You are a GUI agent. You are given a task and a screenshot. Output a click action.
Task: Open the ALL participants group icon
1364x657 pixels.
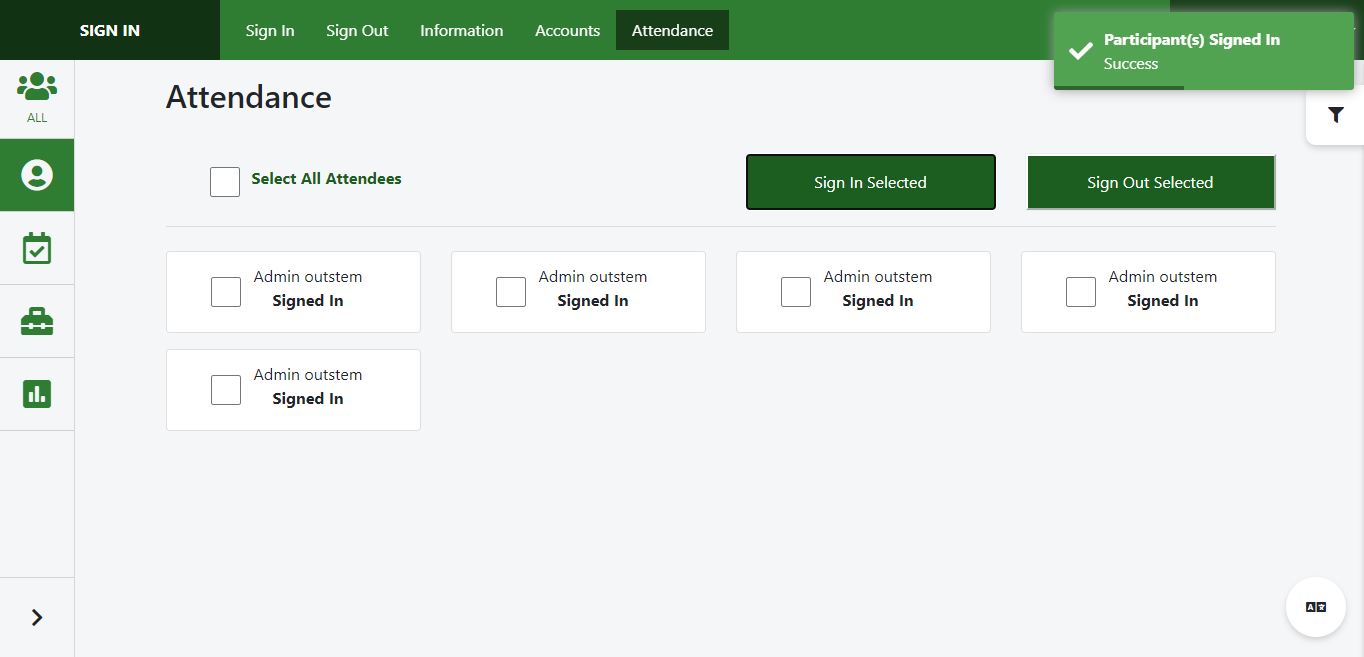tap(37, 97)
